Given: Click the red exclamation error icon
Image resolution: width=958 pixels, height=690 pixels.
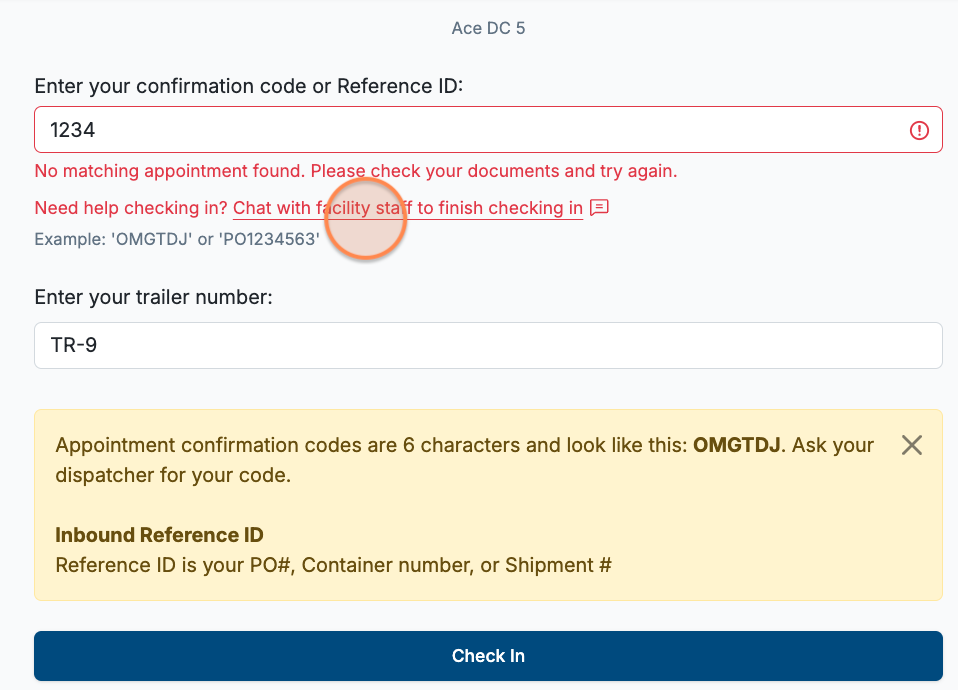Looking at the screenshot, I should pos(919,130).
